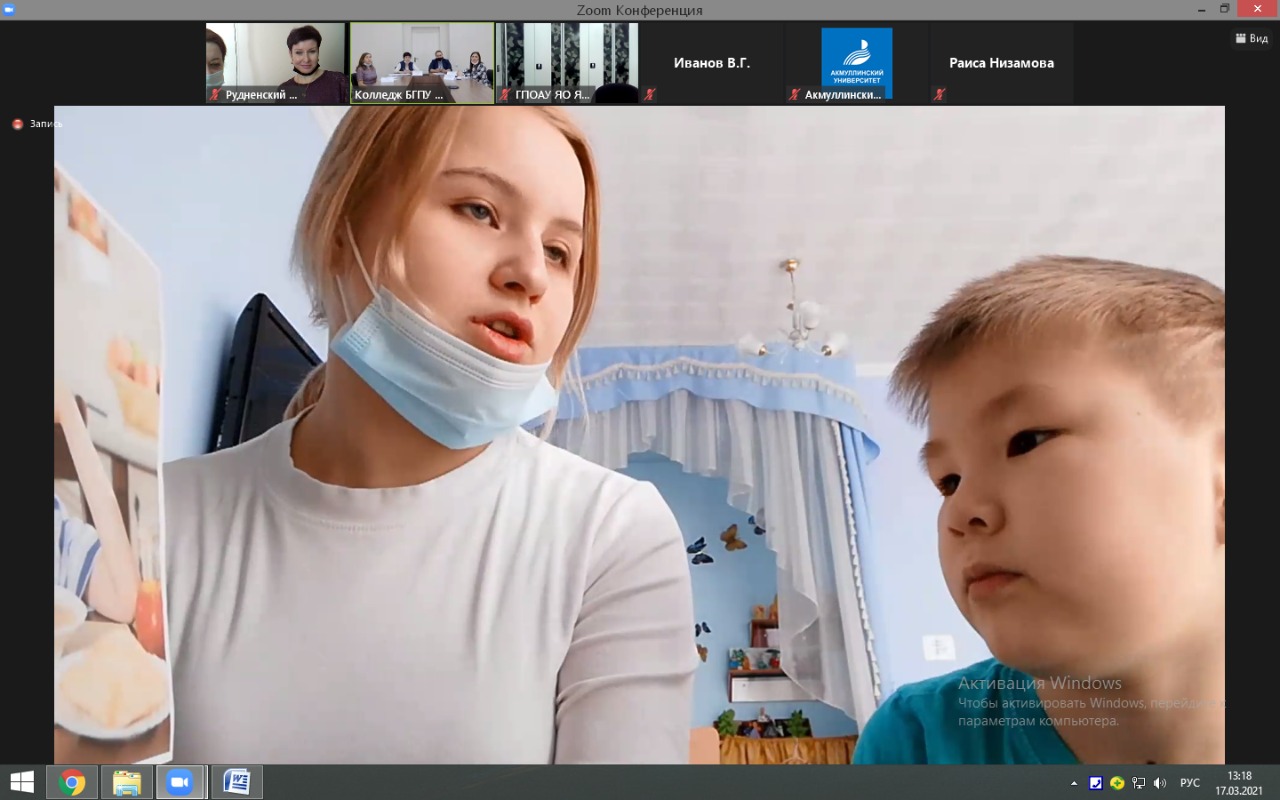Viewport: 1280px width, 800px height.
Task: Open the Windows Start menu
Action: [22, 781]
